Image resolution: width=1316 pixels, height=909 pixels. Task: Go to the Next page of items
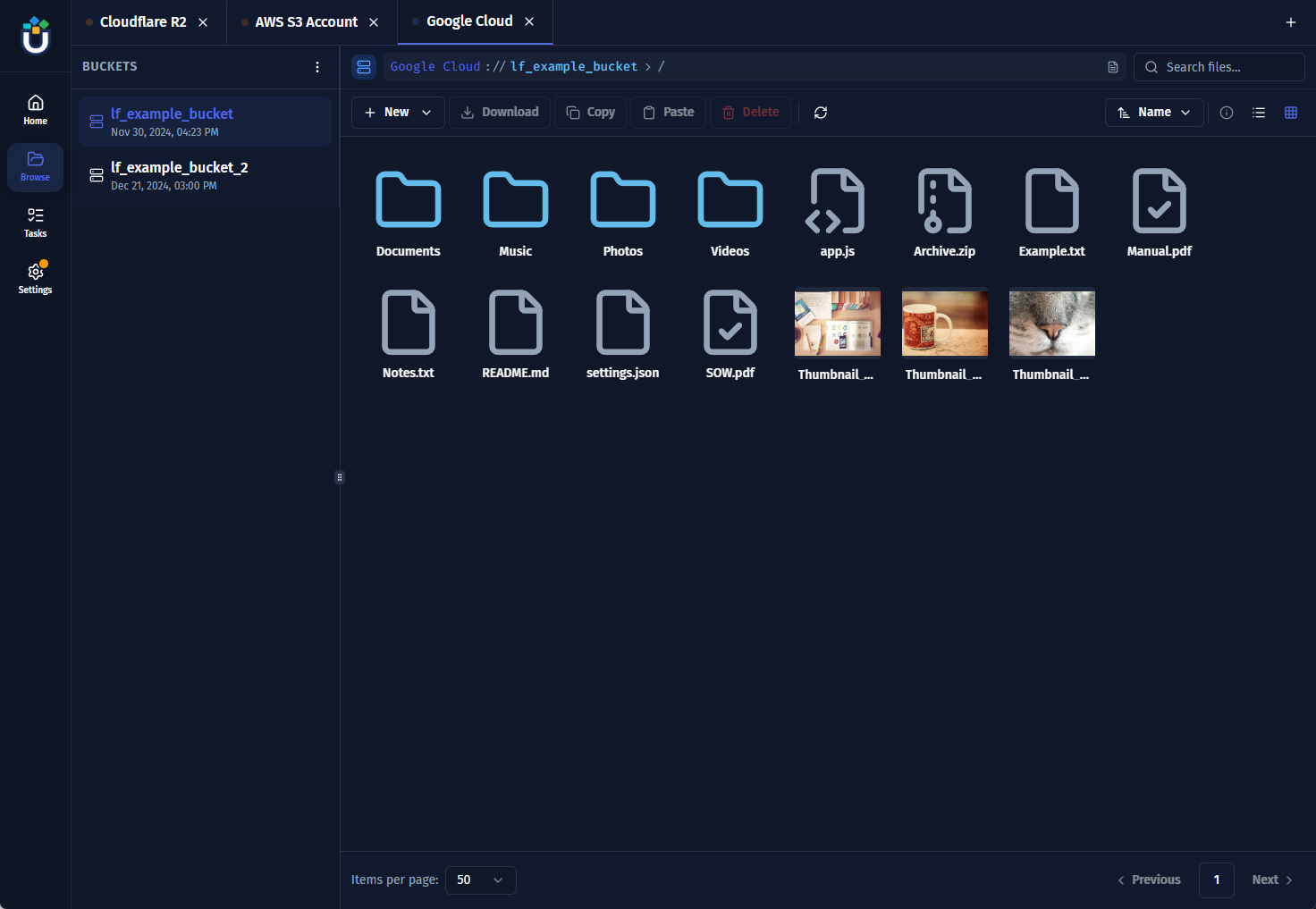coord(1270,880)
